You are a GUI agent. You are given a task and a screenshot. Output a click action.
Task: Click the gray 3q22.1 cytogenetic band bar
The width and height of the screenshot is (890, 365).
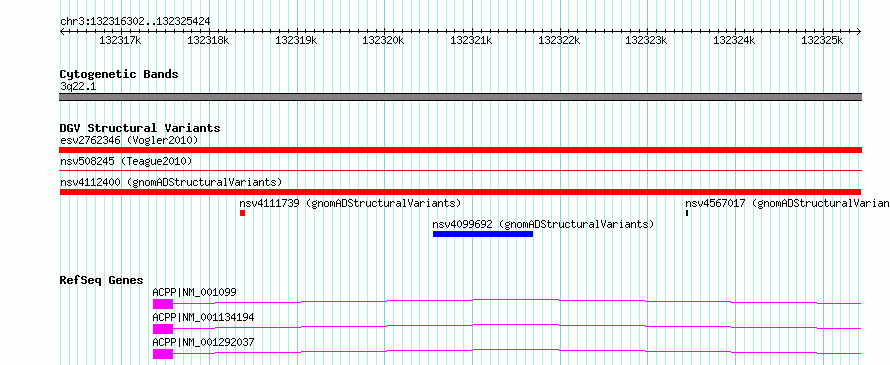point(460,97)
